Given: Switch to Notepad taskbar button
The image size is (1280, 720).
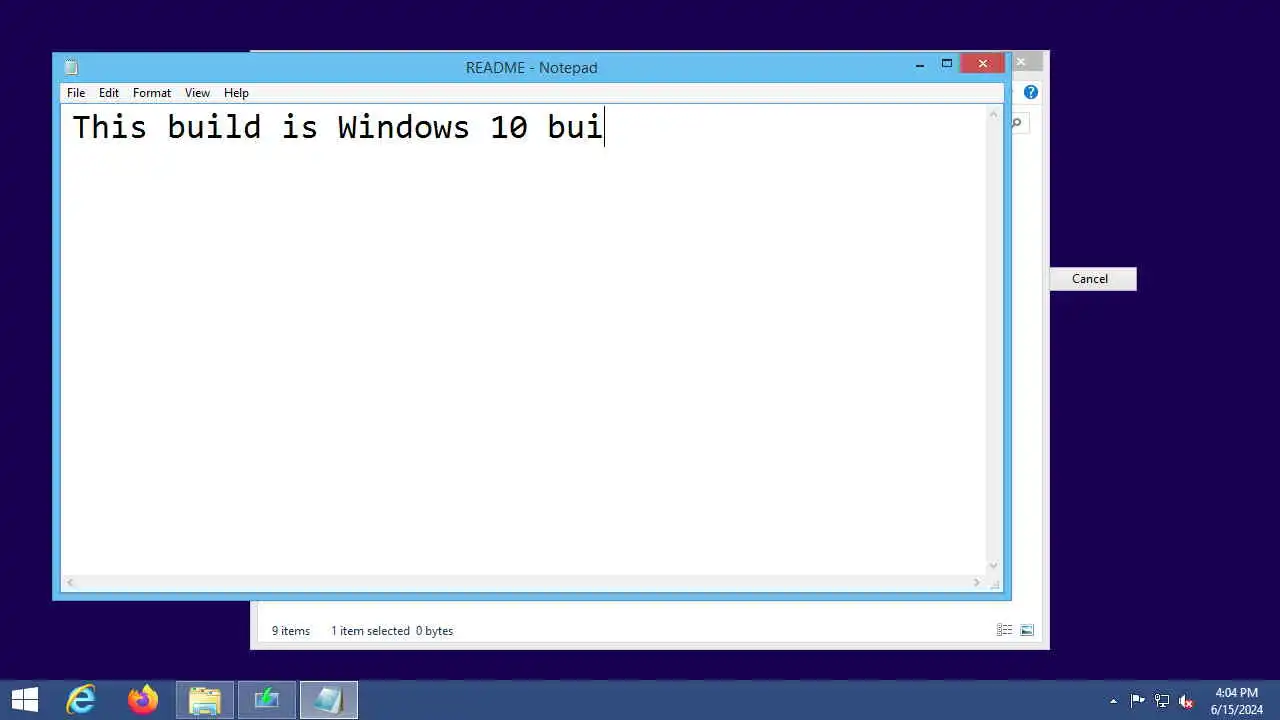Looking at the screenshot, I should click(x=329, y=700).
